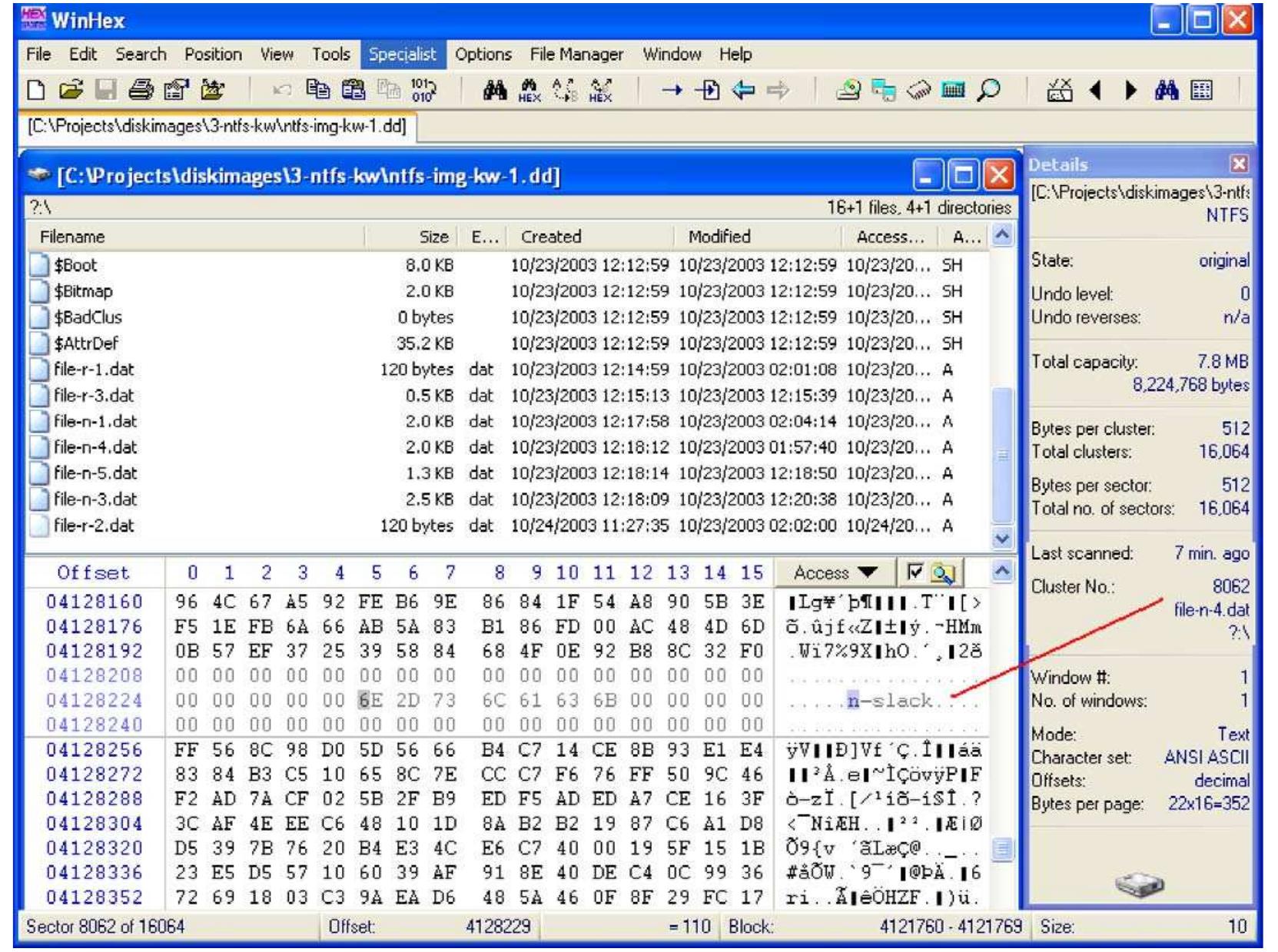This screenshot has height=952, width=1278.
Task: Toggle the checkbox next to the Access dropdown
Action: 915,572
